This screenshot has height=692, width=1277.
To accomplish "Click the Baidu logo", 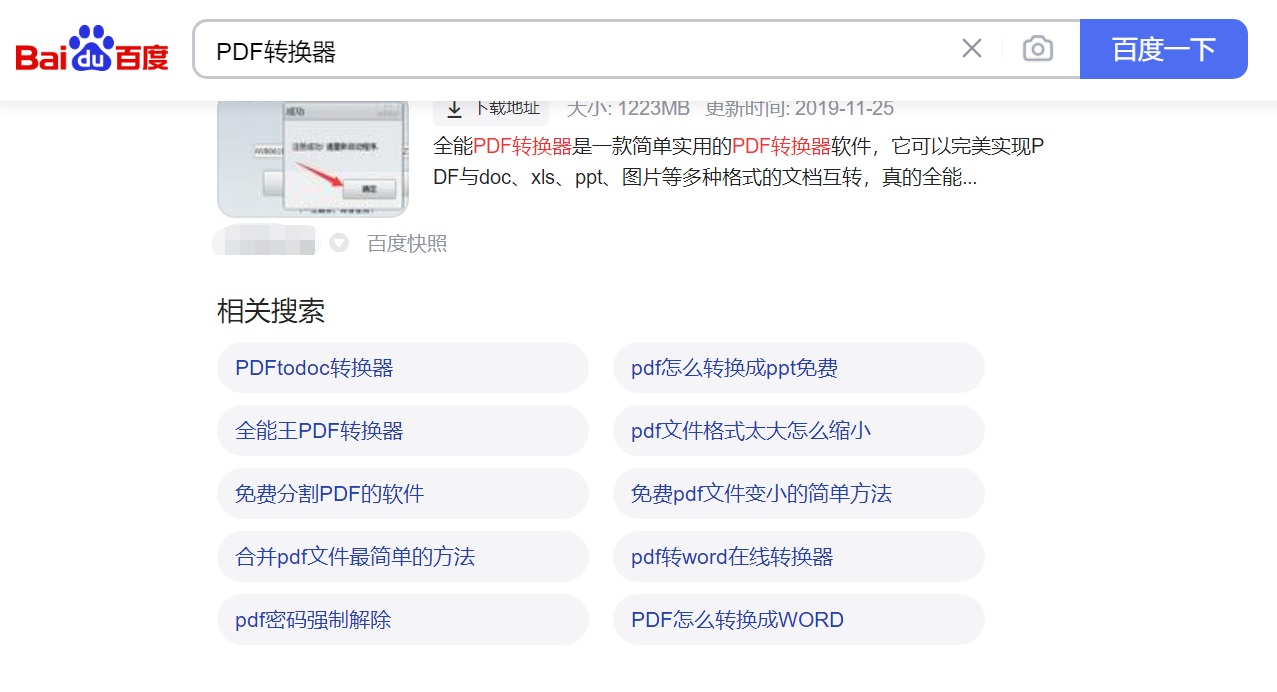I will tap(92, 49).
